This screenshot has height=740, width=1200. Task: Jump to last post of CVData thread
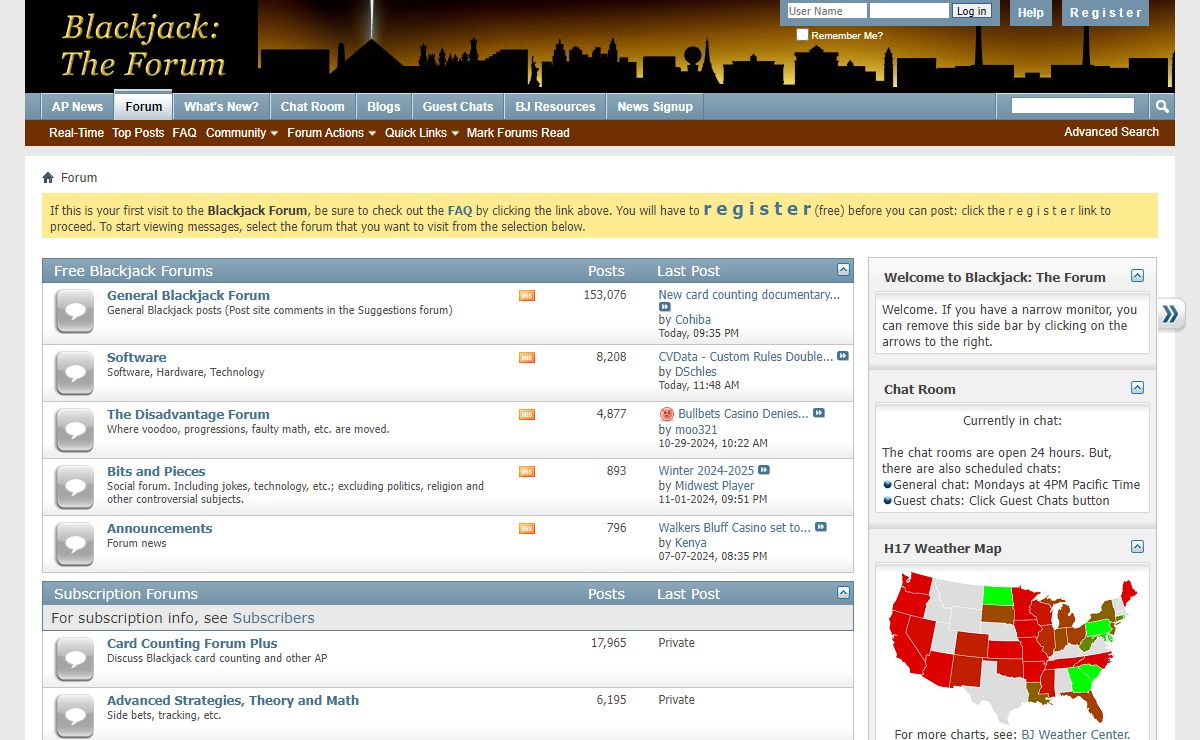tap(843, 356)
